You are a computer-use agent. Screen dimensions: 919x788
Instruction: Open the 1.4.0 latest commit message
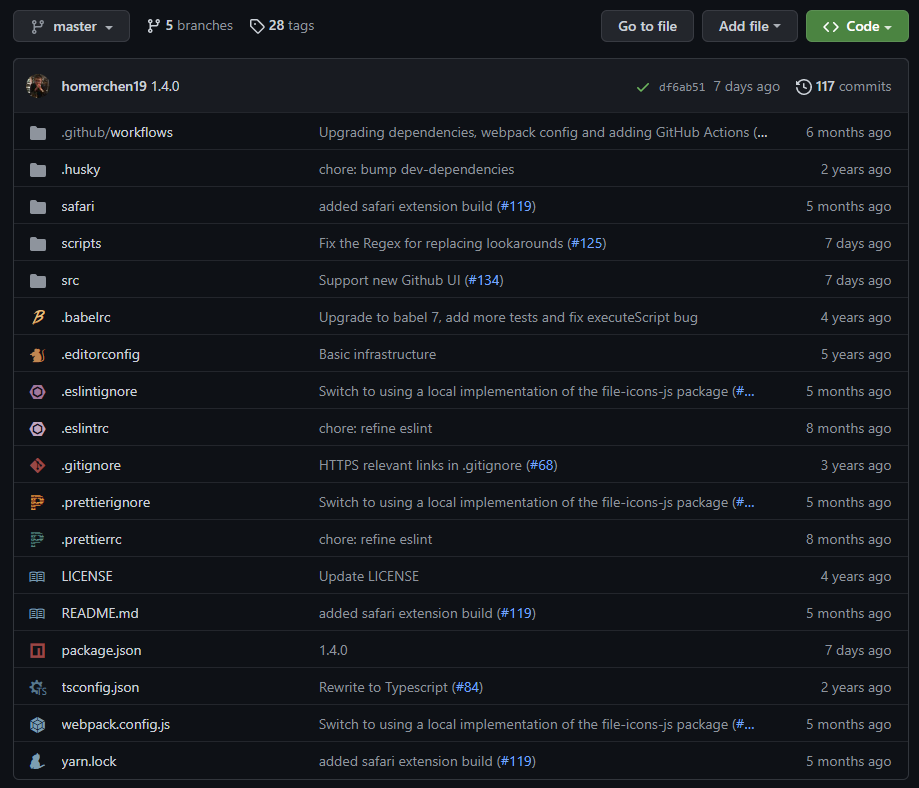coord(165,87)
